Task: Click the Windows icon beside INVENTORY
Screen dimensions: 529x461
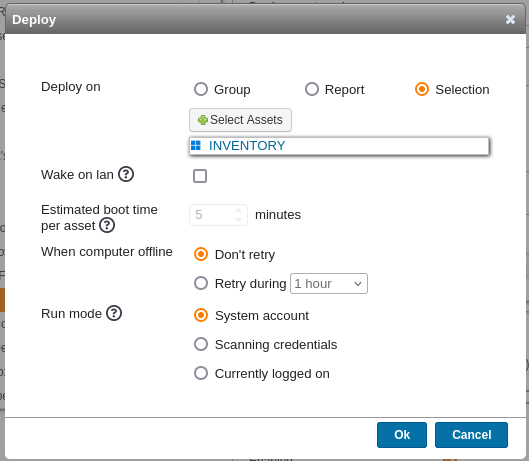Action: pyautogui.click(x=196, y=145)
